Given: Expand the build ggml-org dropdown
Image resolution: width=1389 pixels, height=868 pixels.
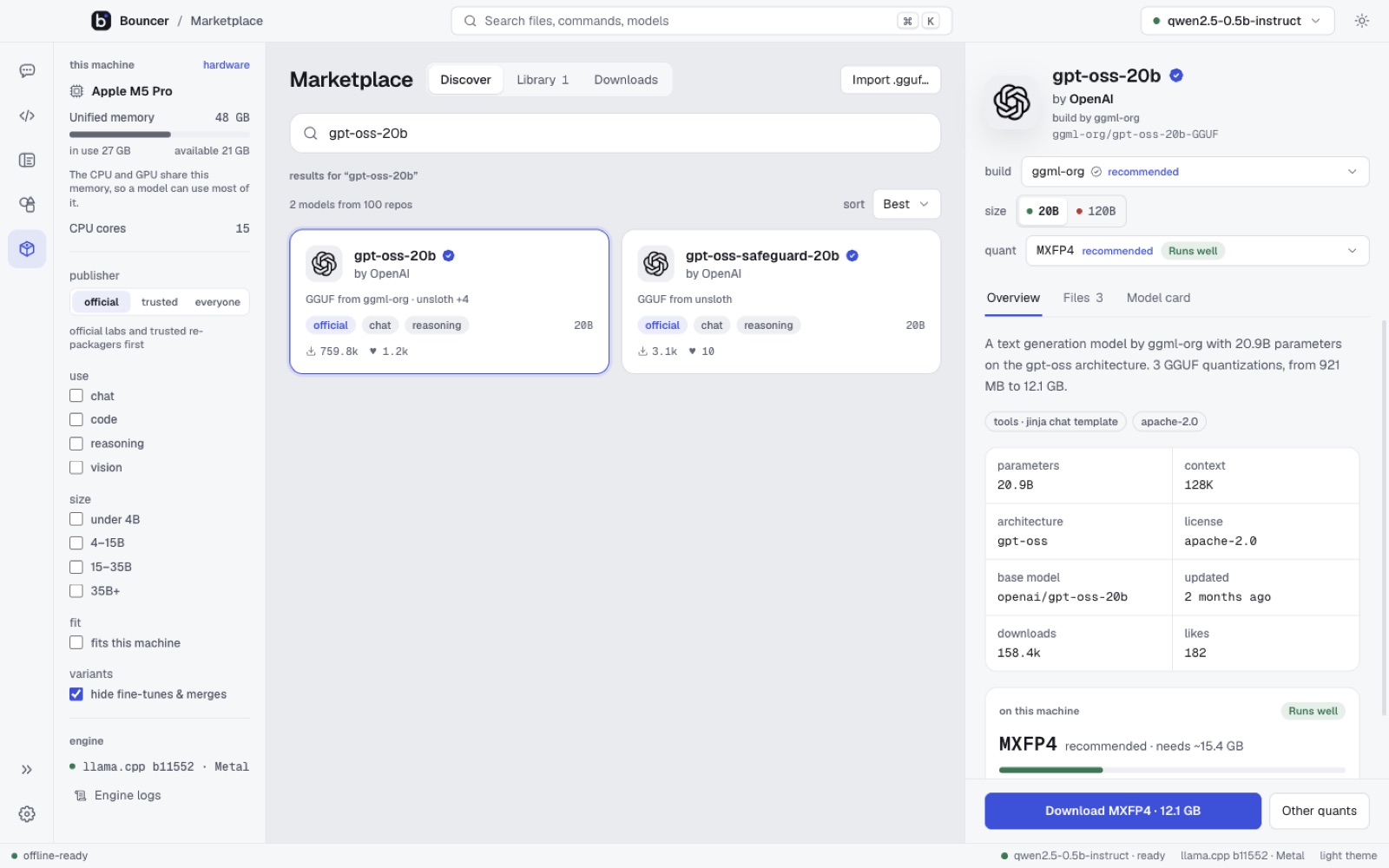Looking at the screenshot, I should (1195, 172).
